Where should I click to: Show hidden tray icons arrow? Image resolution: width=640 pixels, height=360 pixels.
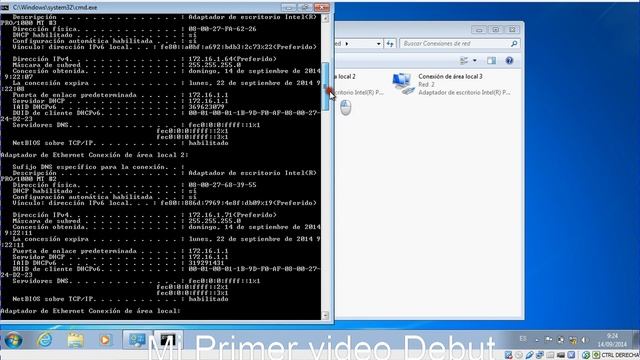click(x=538, y=340)
